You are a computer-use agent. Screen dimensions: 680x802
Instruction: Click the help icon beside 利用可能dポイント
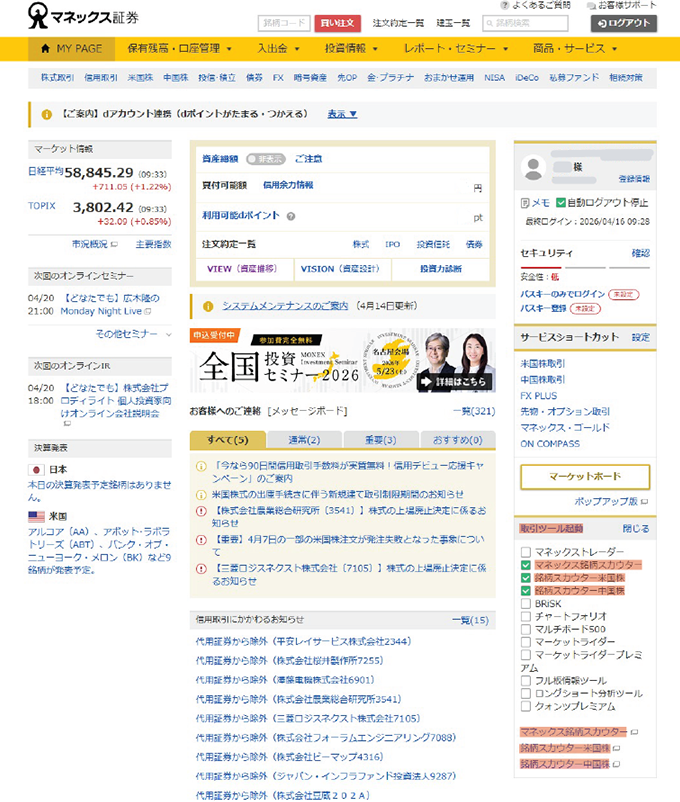coord(291,216)
